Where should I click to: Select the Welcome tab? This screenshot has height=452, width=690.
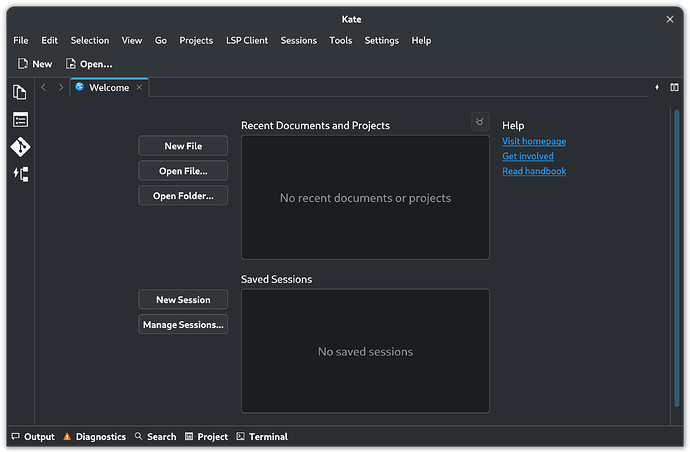click(109, 88)
